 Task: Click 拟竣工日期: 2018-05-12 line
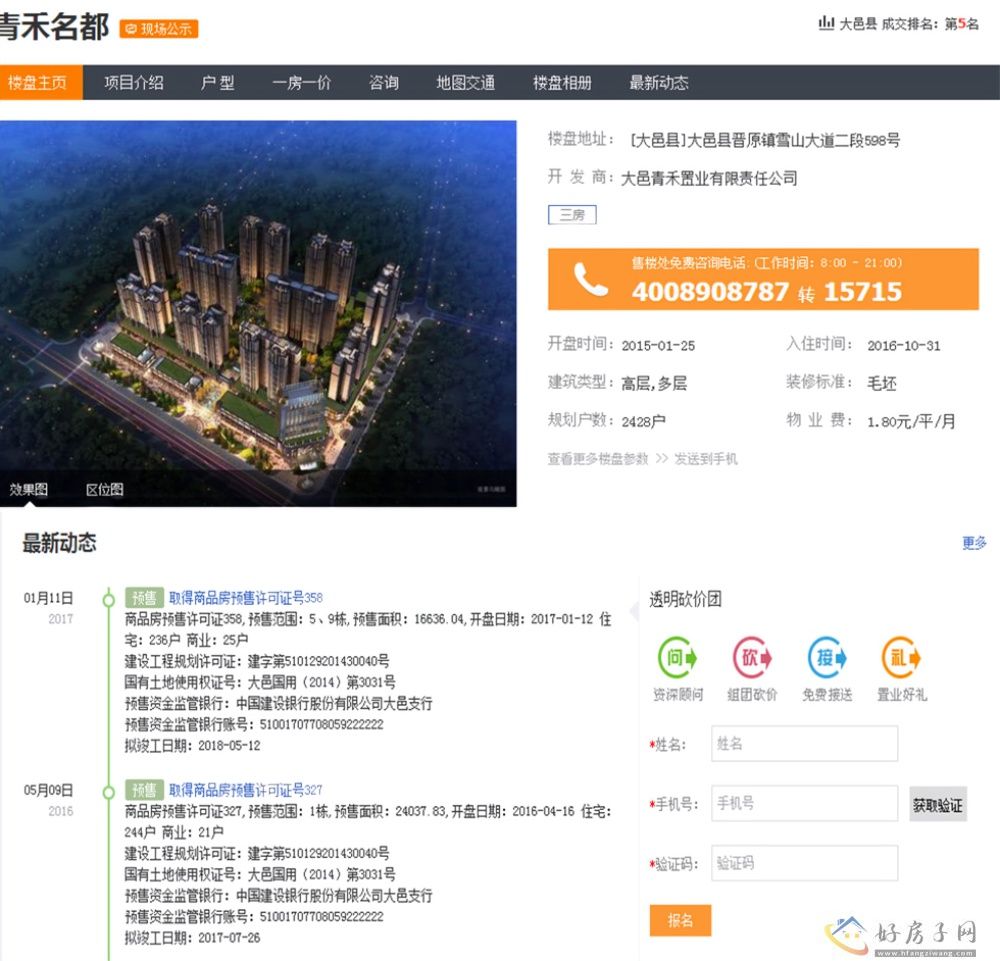tap(193, 745)
